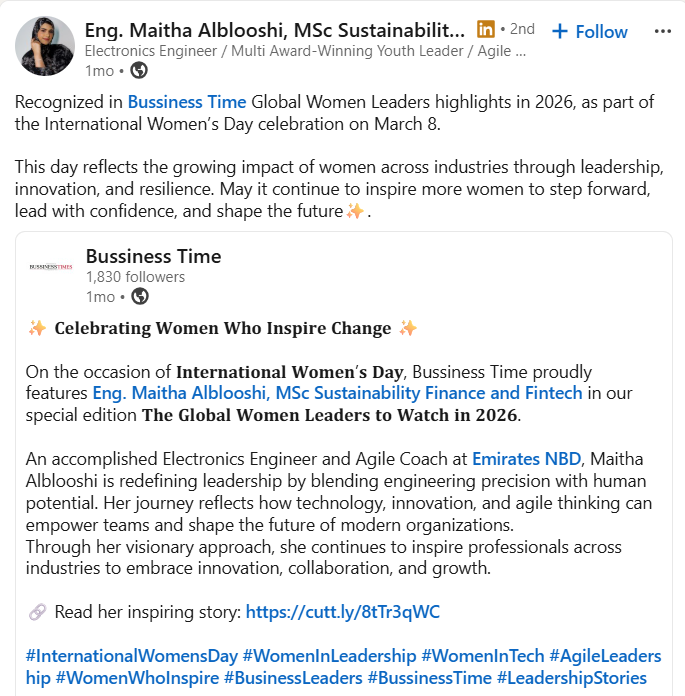Click the #WomenInTech hashtag
685x696 pixels.
[x=482, y=656]
